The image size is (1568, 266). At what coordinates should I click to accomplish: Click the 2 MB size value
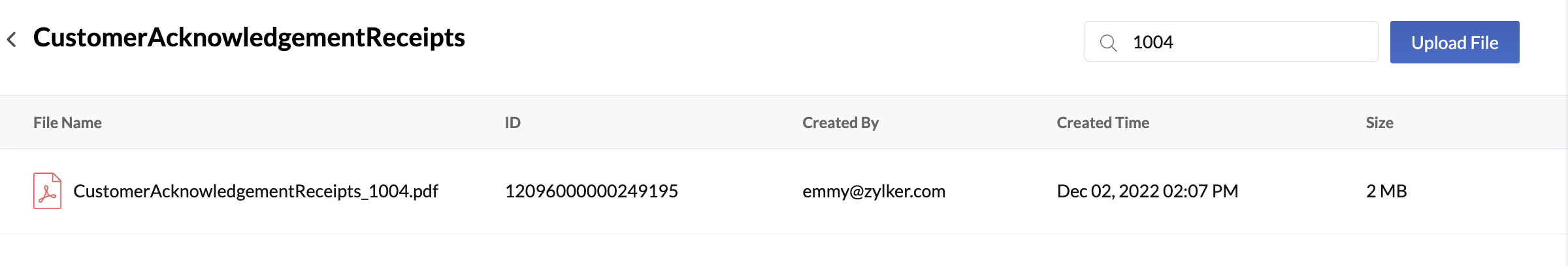[1386, 191]
